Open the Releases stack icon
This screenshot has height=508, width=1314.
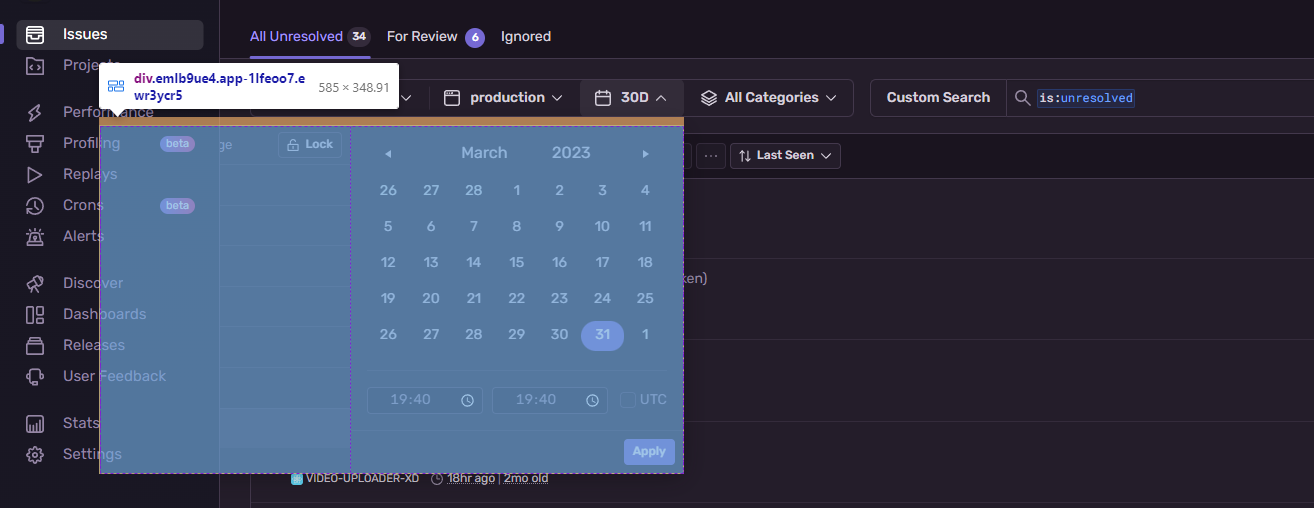[x=35, y=345]
